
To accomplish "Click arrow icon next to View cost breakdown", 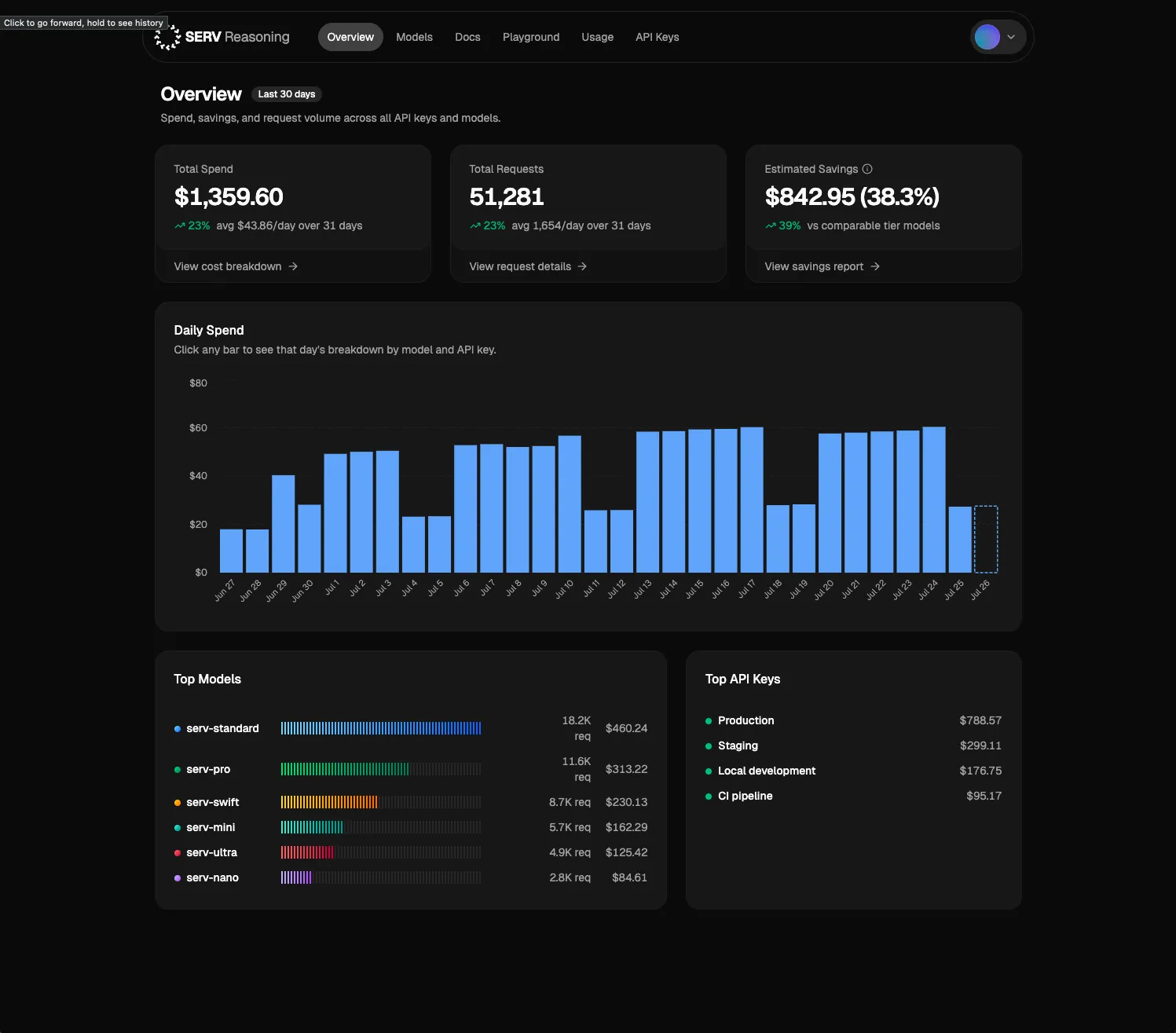I will (x=293, y=266).
